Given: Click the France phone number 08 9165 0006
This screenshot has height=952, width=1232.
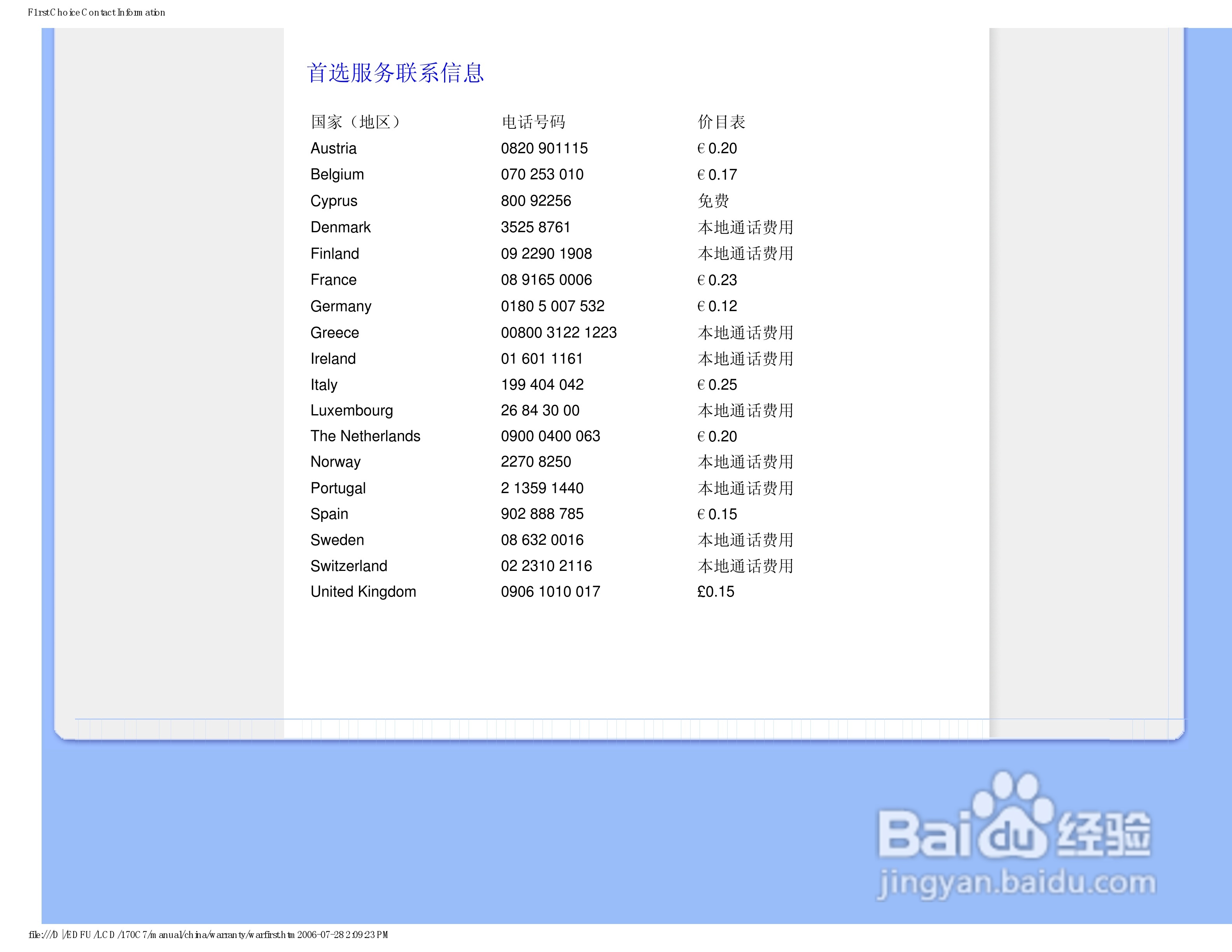Looking at the screenshot, I should (x=546, y=280).
